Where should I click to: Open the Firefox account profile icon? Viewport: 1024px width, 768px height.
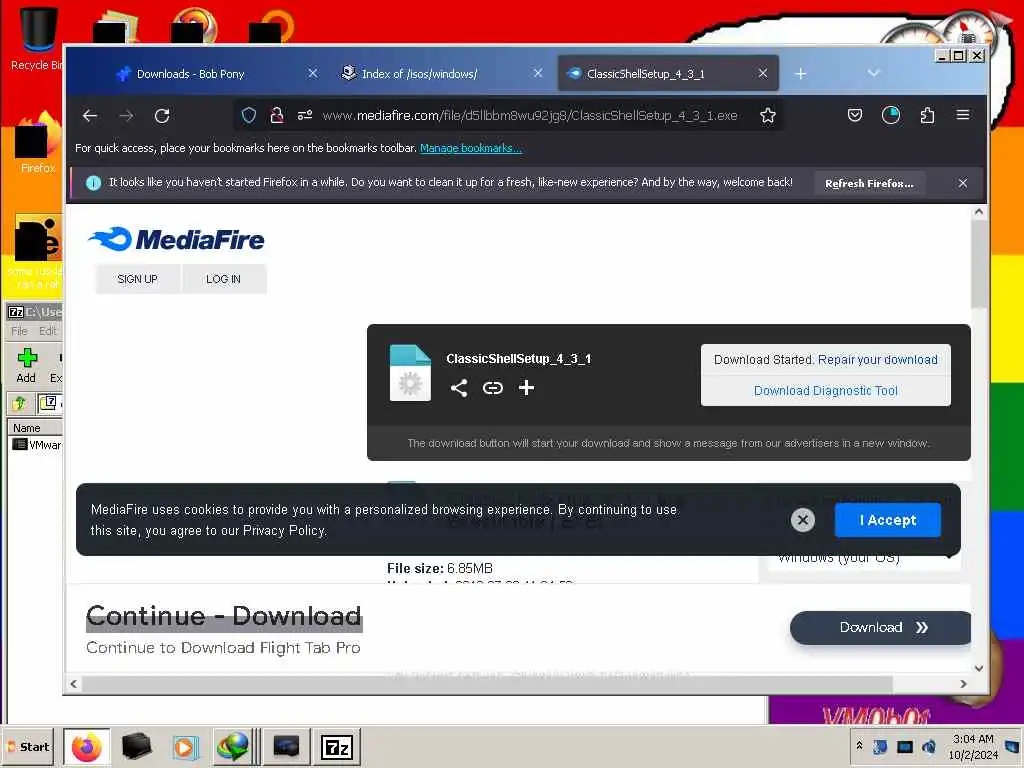point(891,116)
